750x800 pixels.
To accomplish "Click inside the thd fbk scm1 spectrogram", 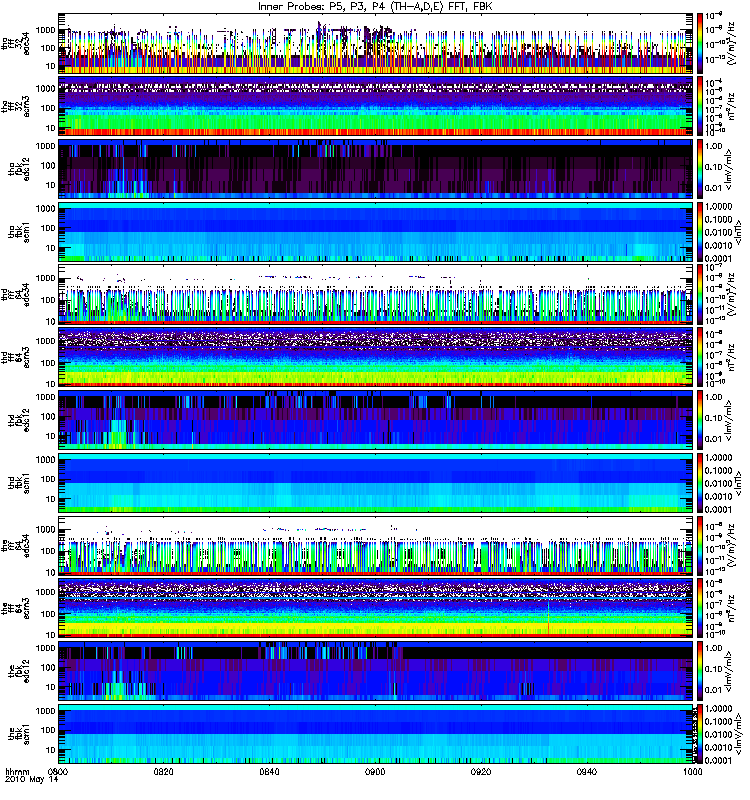I will point(375,483).
